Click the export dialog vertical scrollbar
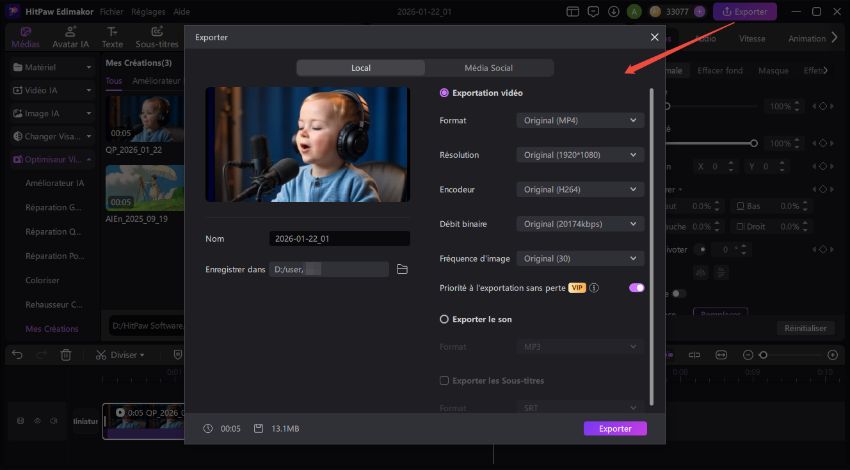Viewport: 850px width, 470px height. click(x=652, y=247)
